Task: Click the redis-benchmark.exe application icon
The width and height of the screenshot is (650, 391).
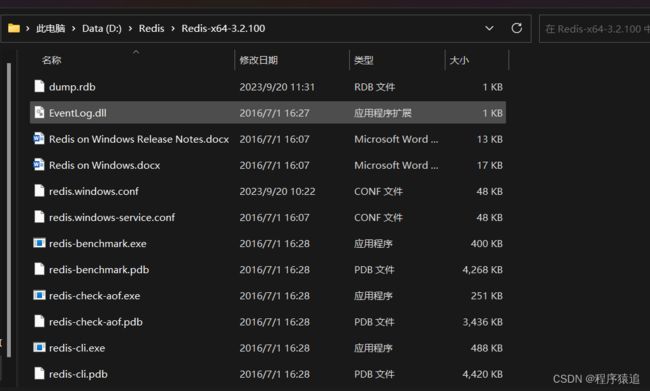Action: click(x=39, y=243)
